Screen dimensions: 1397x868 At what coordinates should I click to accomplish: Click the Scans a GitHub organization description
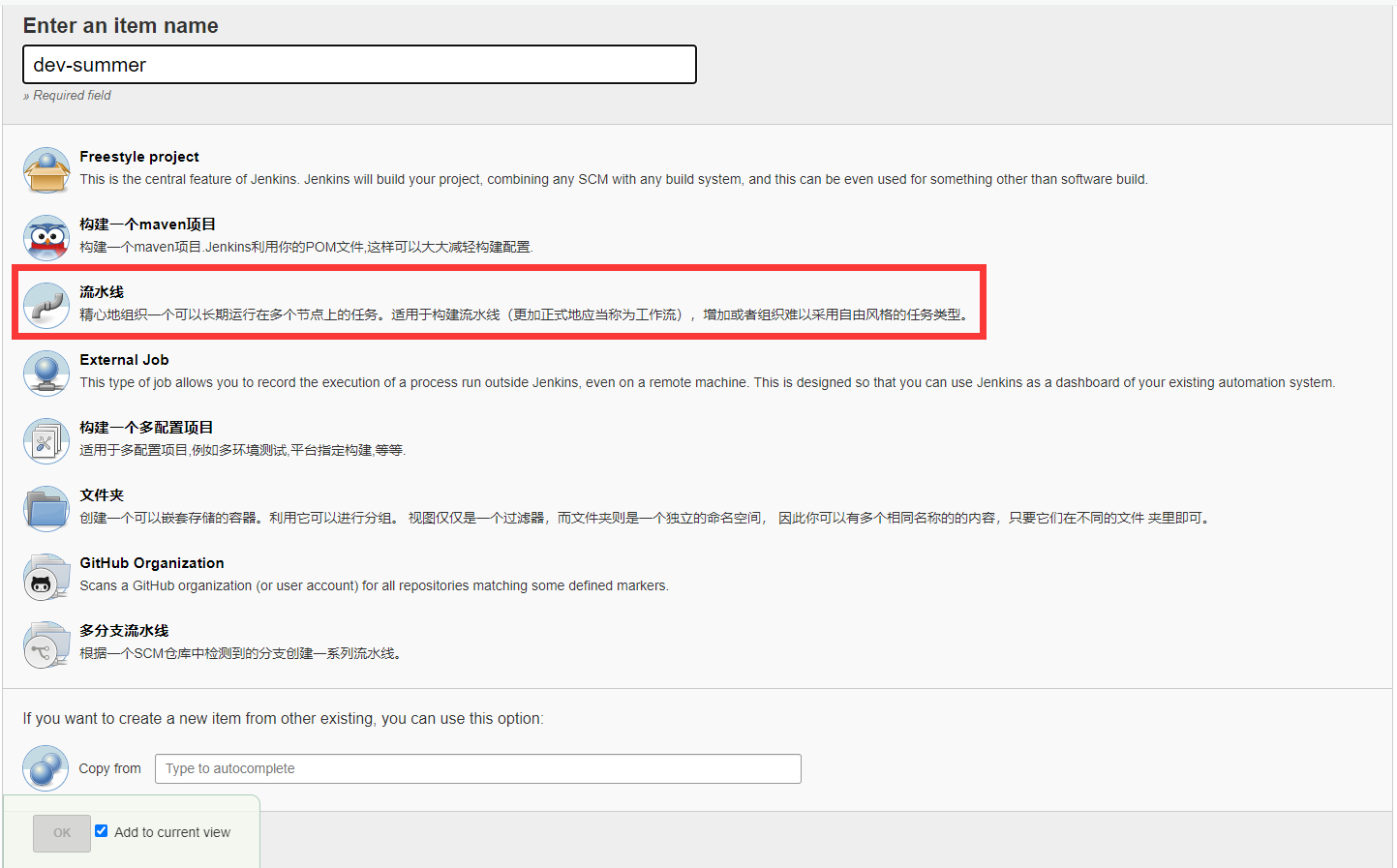click(374, 585)
